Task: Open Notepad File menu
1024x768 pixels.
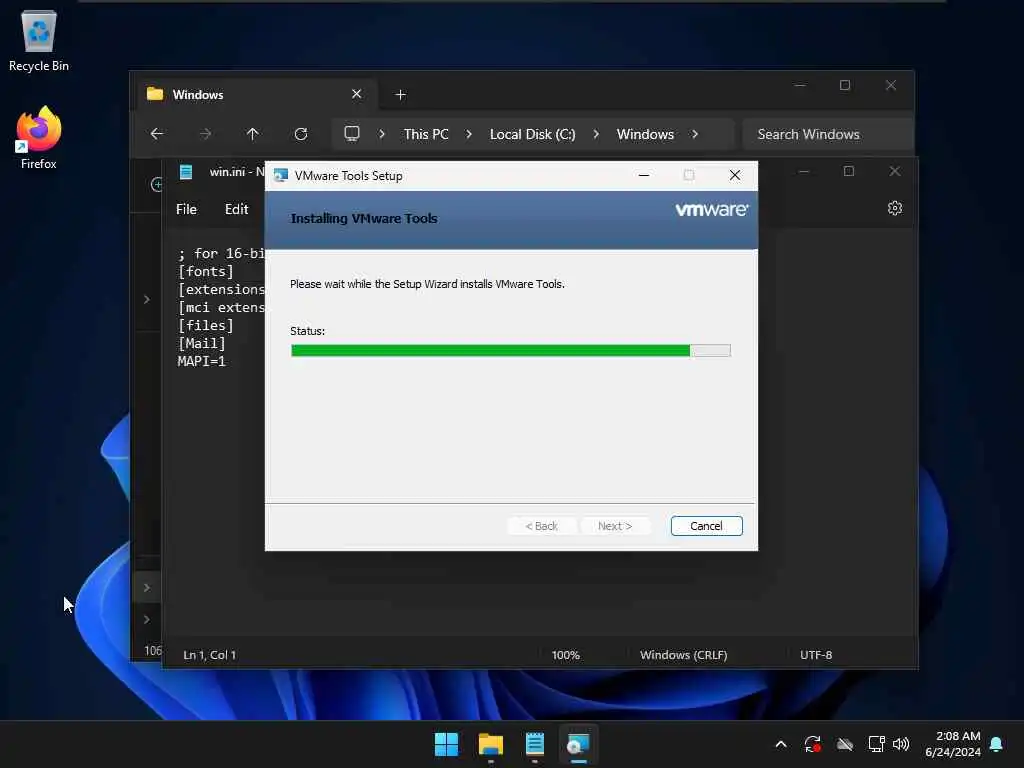Action: (x=186, y=209)
